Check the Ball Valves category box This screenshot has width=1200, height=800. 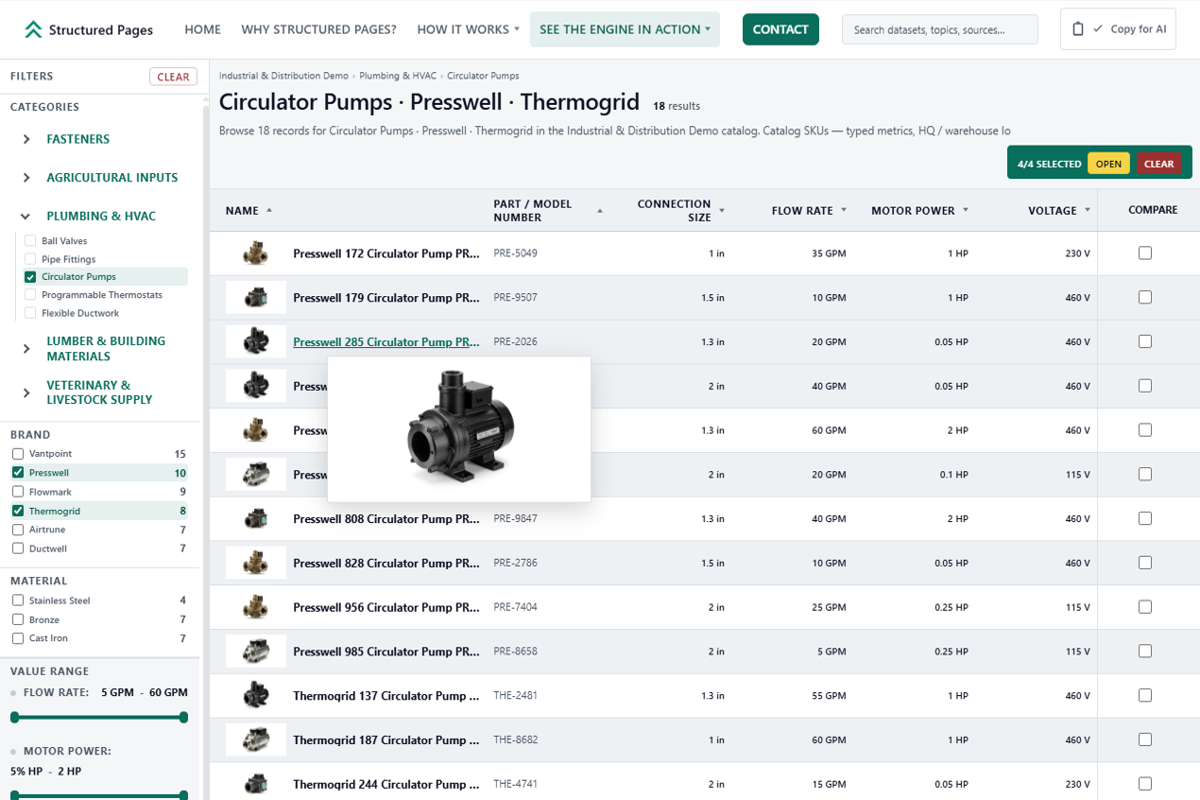[x=30, y=241]
